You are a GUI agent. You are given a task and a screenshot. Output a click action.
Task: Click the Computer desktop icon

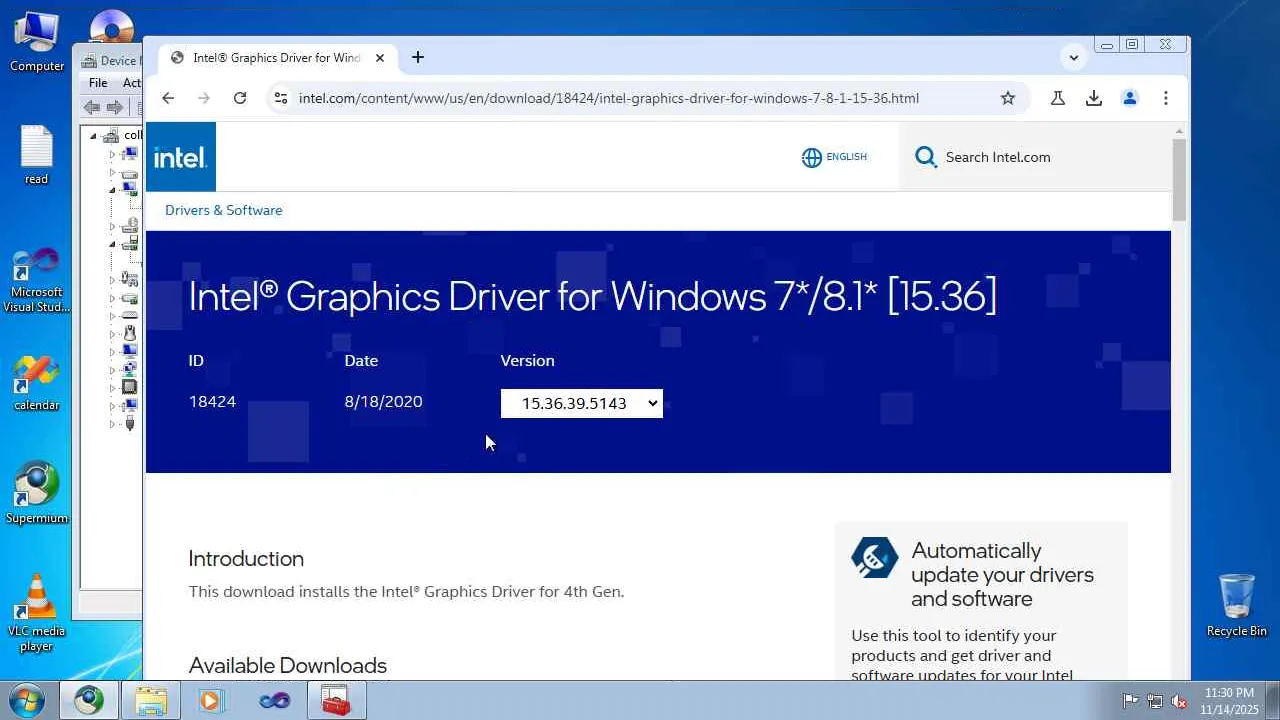[x=37, y=41]
